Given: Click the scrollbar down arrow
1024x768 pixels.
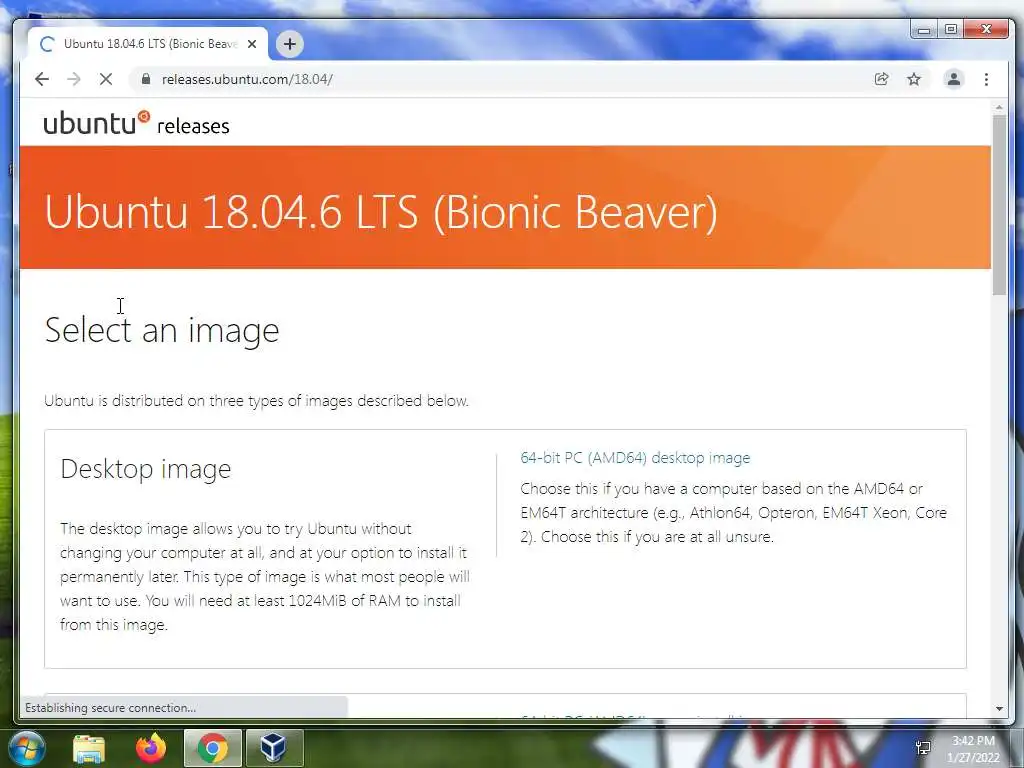Looking at the screenshot, I should point(999,709).
